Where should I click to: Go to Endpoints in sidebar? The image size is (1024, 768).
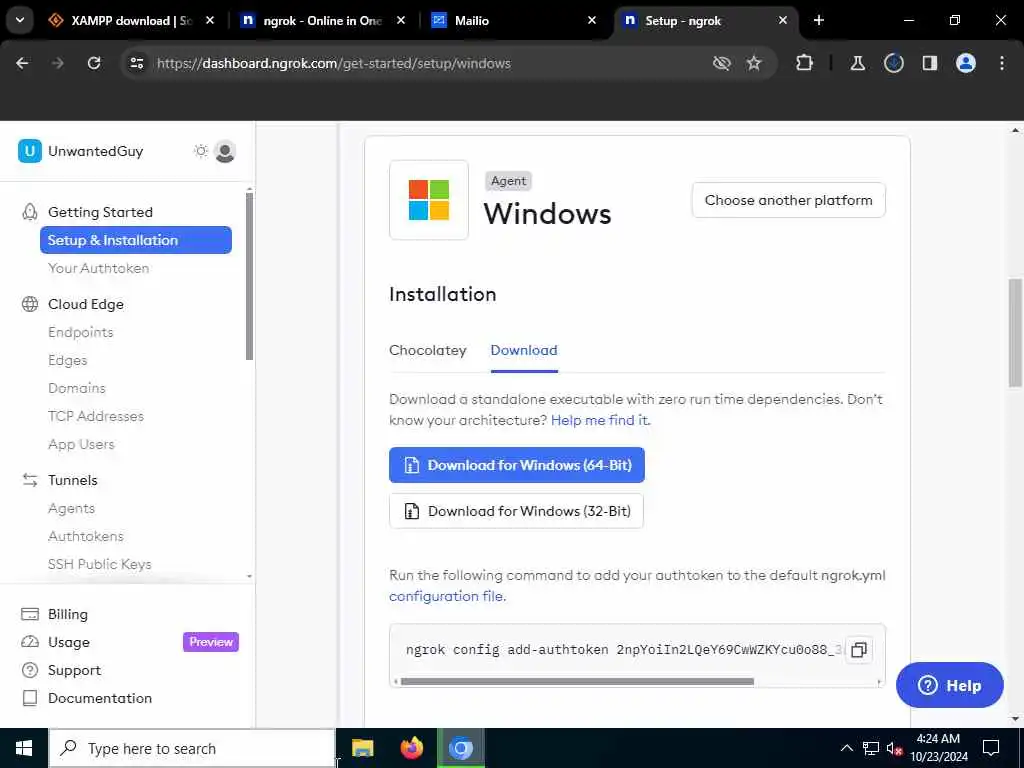click(80, 332)
